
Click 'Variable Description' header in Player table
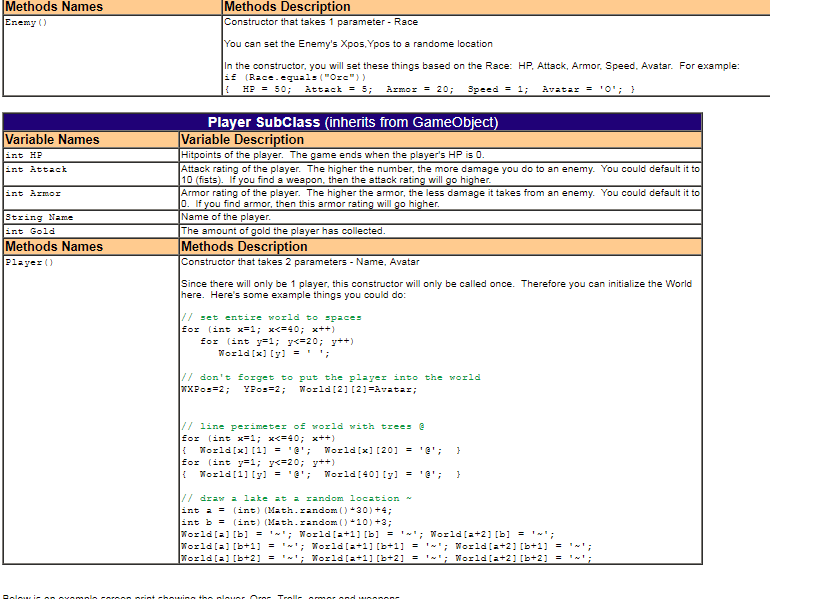[x=440, y=140]
